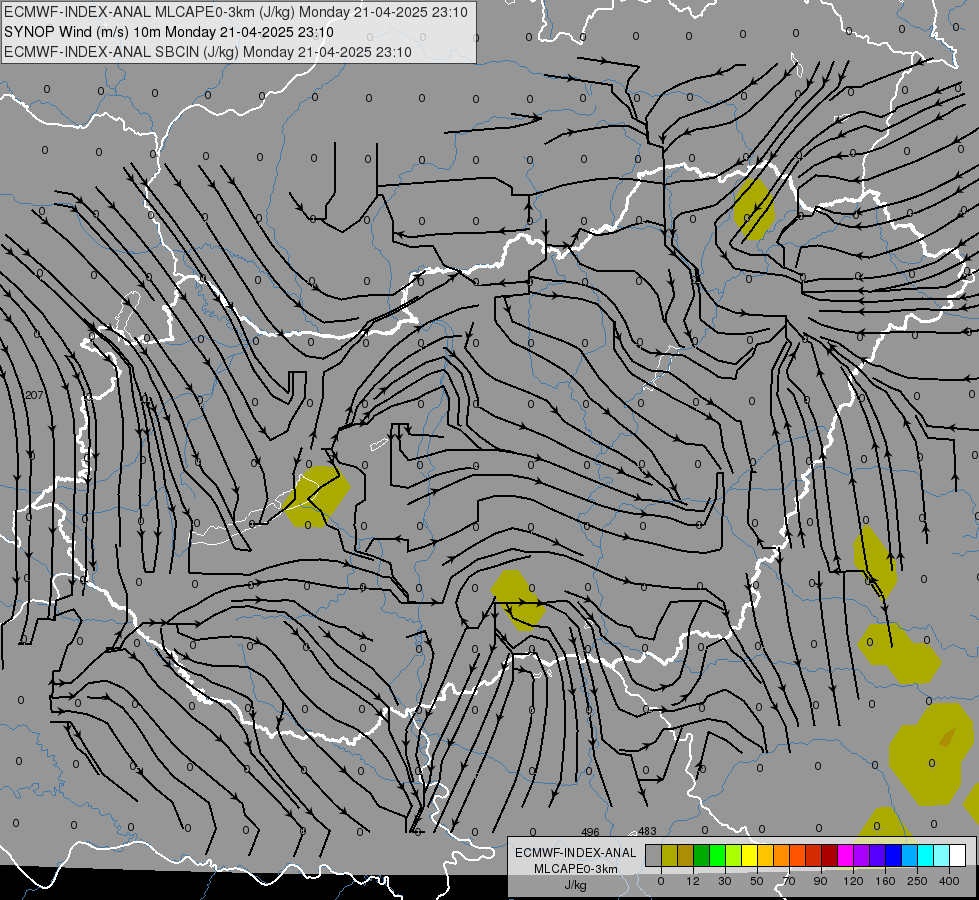Click the SYNOP Wind 10m header line

[169, 32]
